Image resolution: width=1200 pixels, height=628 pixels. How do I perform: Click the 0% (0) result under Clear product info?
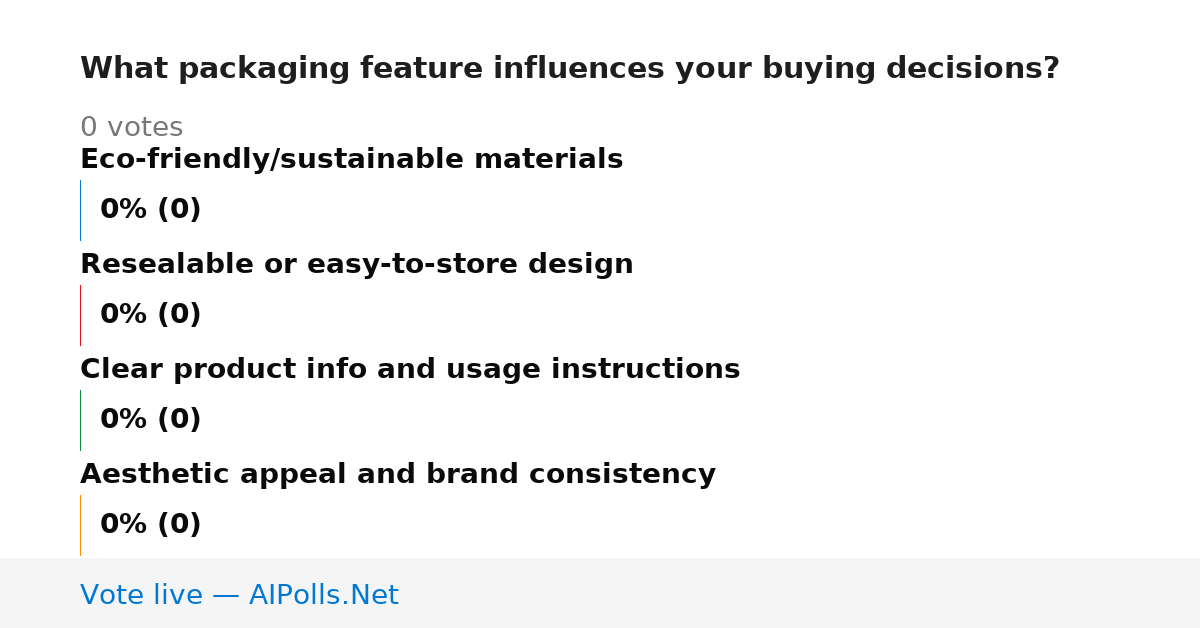(150, 420)
